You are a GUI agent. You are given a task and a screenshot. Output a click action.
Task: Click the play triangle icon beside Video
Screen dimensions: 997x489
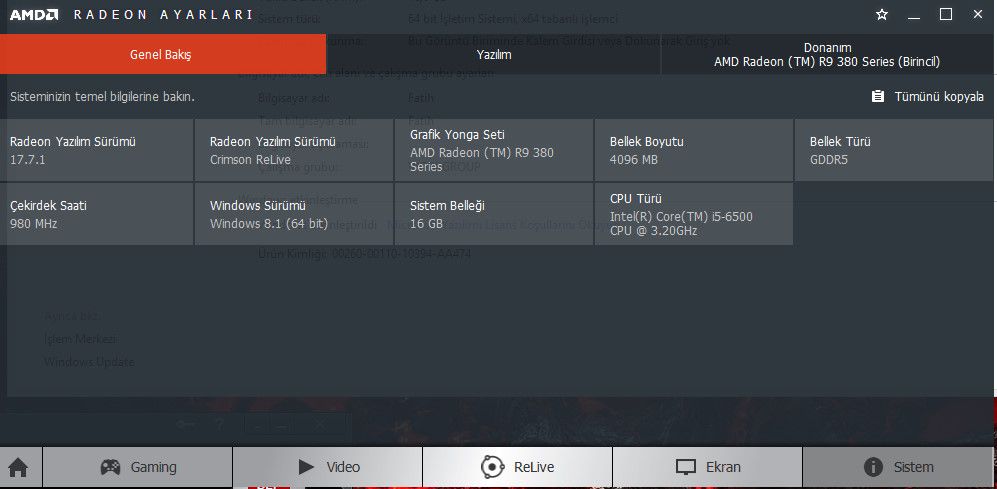[x=306, y=467]
